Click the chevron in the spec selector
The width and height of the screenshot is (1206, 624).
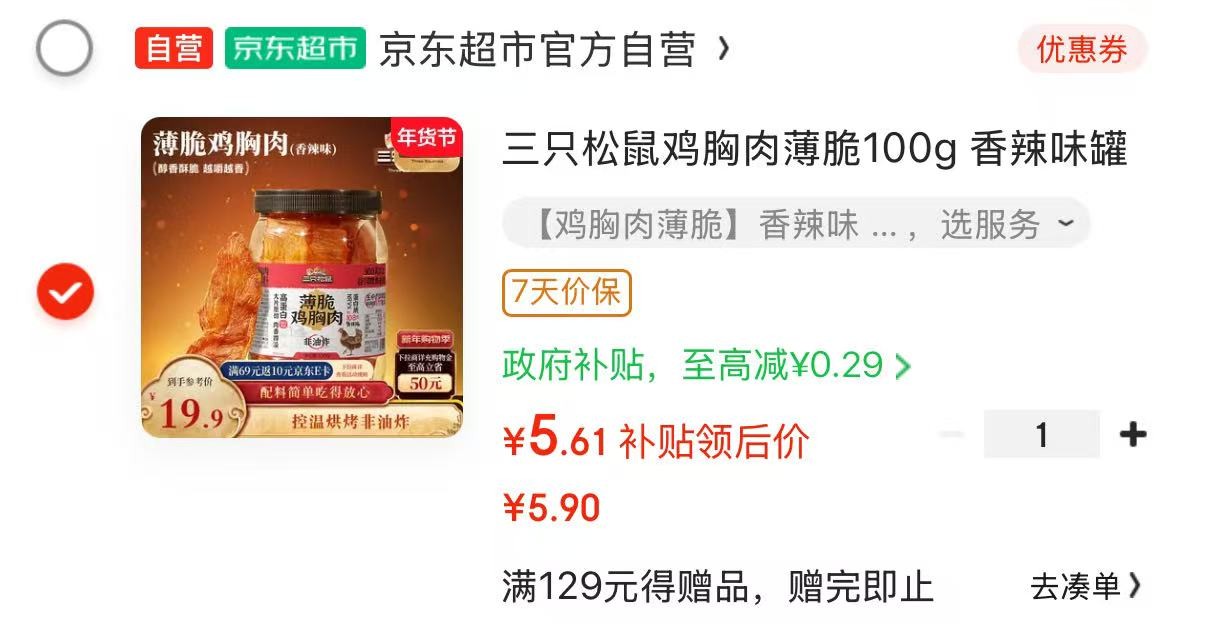click(x=1064, y=223)
